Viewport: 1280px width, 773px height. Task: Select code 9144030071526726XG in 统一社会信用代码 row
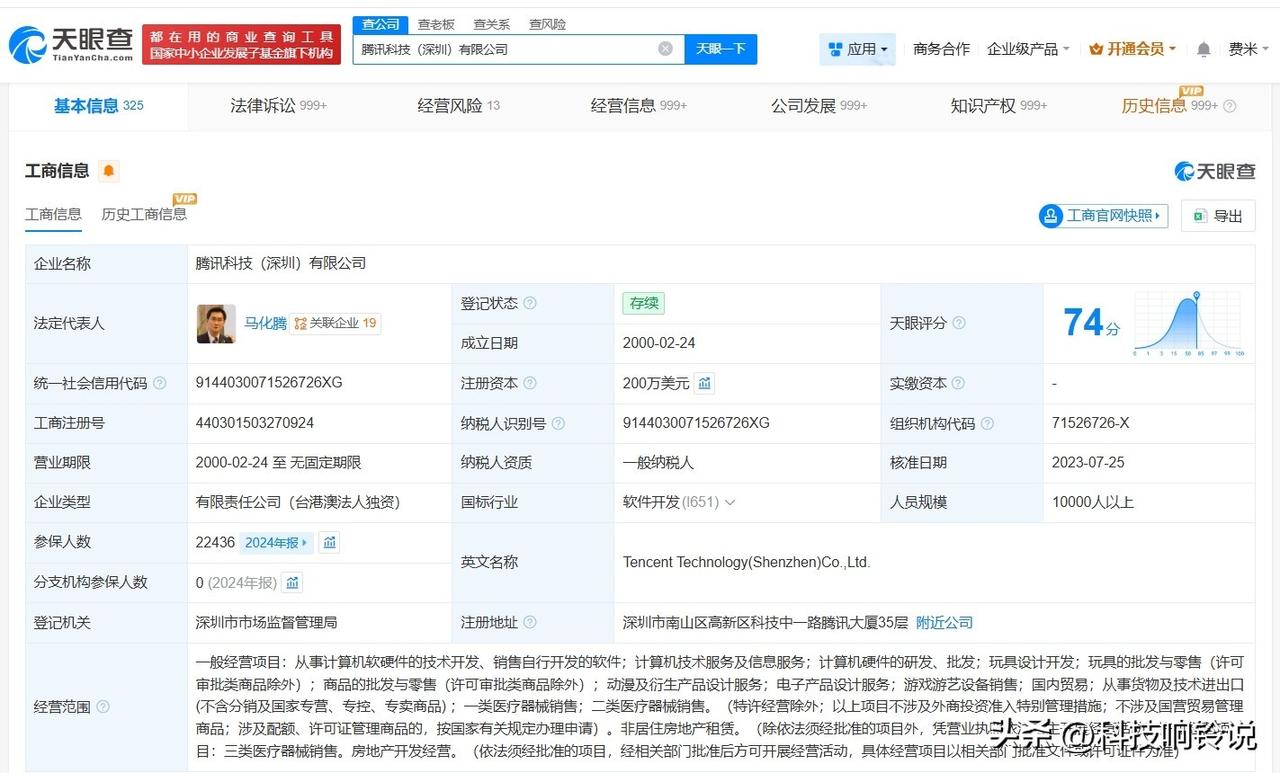pos(269,383)
